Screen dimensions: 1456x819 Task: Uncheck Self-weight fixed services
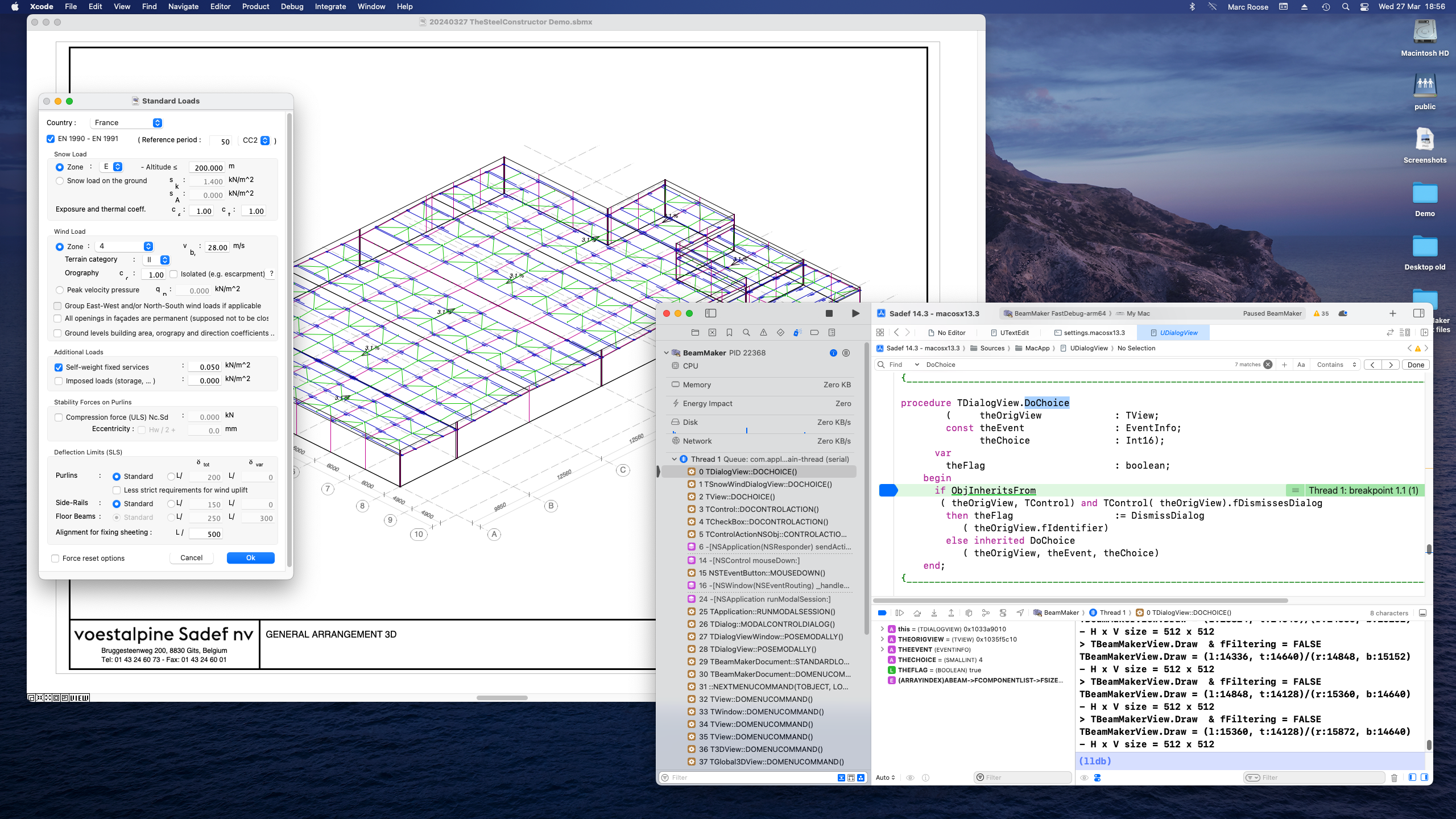59,367
